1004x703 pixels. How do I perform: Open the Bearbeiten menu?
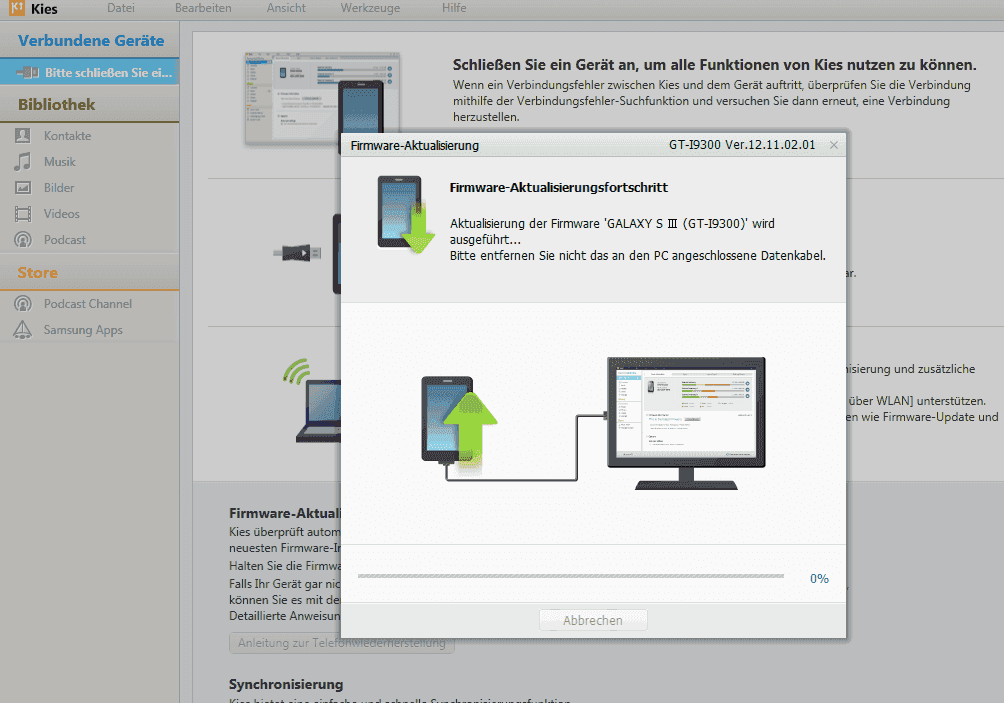[x=203, y=8]
